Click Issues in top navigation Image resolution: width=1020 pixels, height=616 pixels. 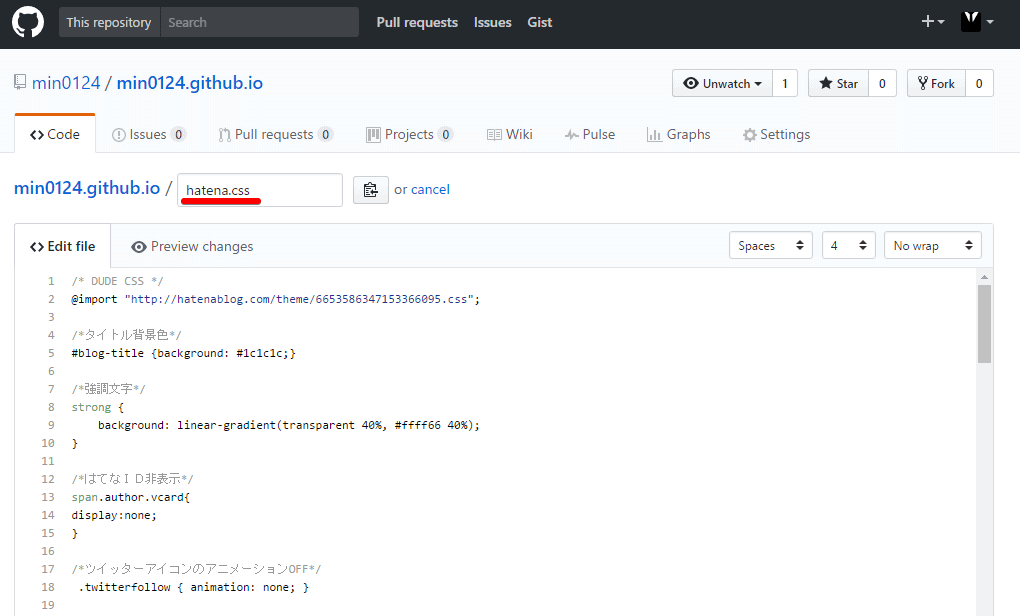492,22
